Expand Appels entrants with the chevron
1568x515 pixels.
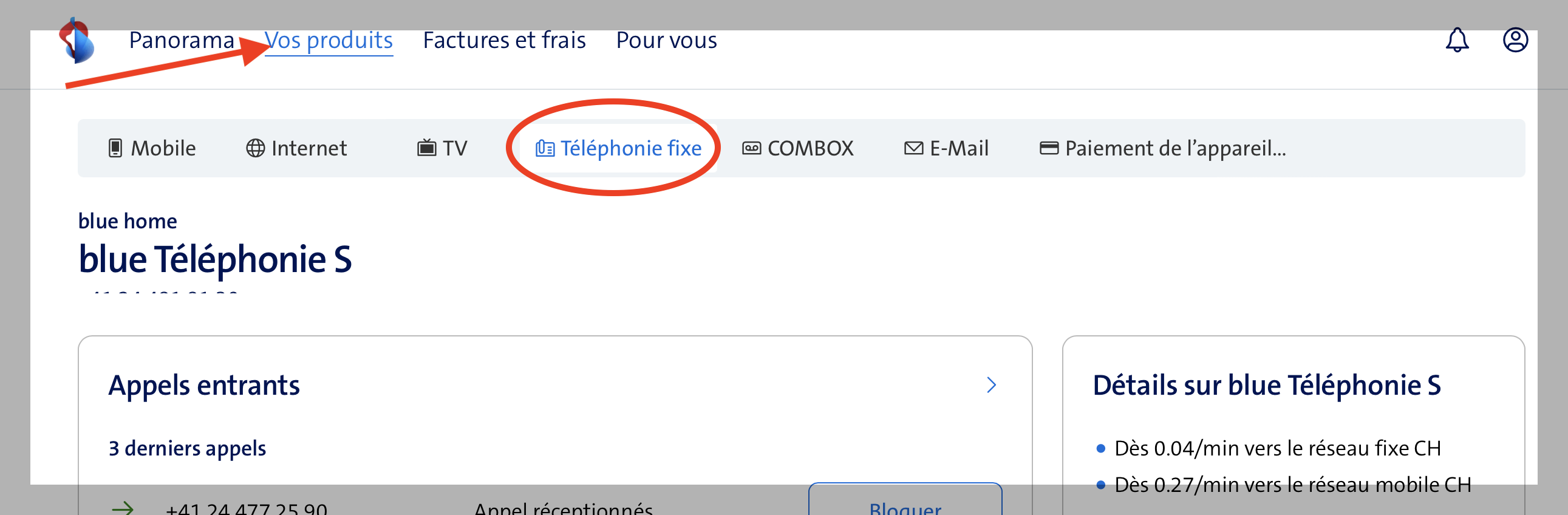991,384
